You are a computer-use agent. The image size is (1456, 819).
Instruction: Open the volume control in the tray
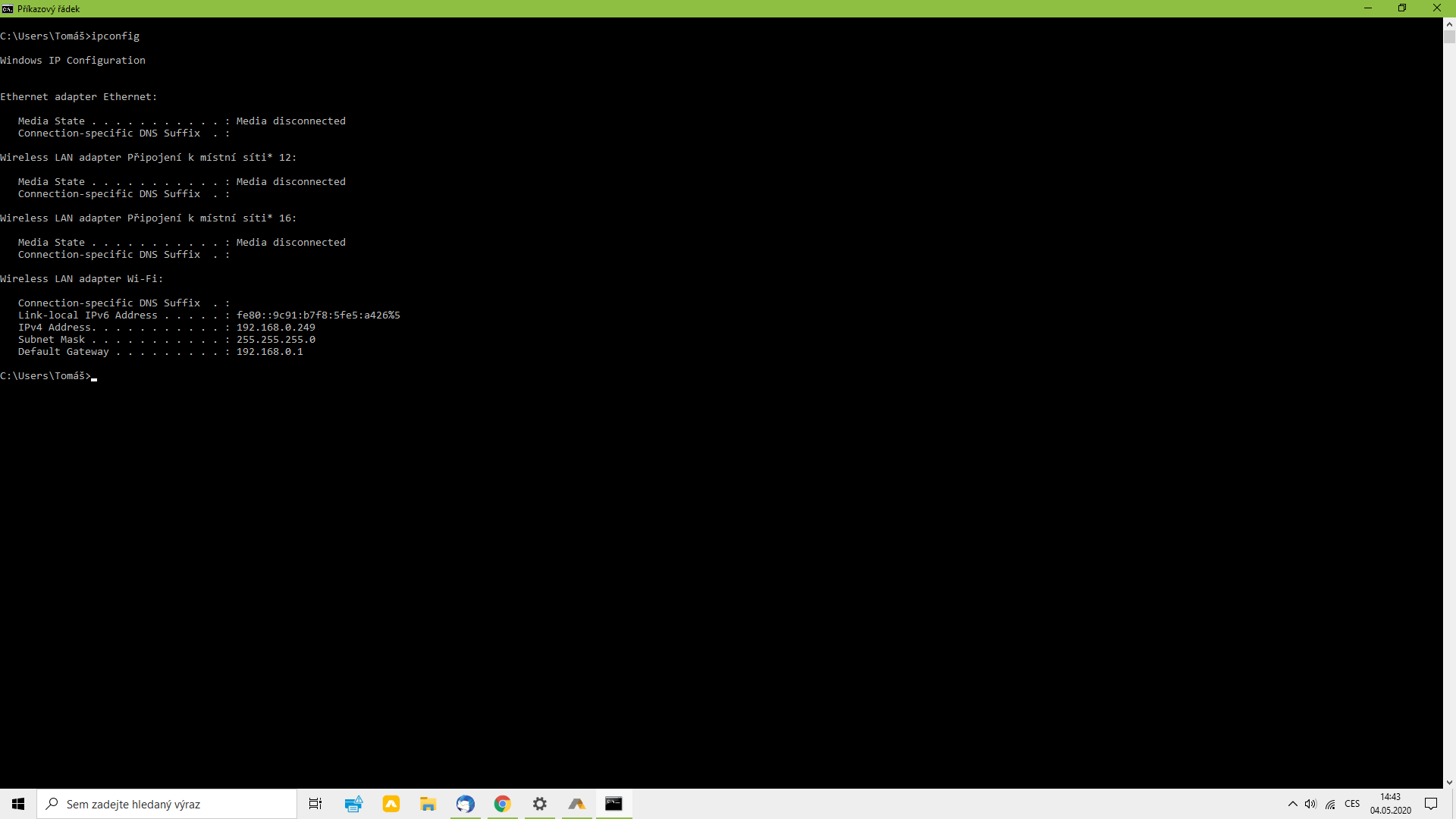tap(1310, 804)
